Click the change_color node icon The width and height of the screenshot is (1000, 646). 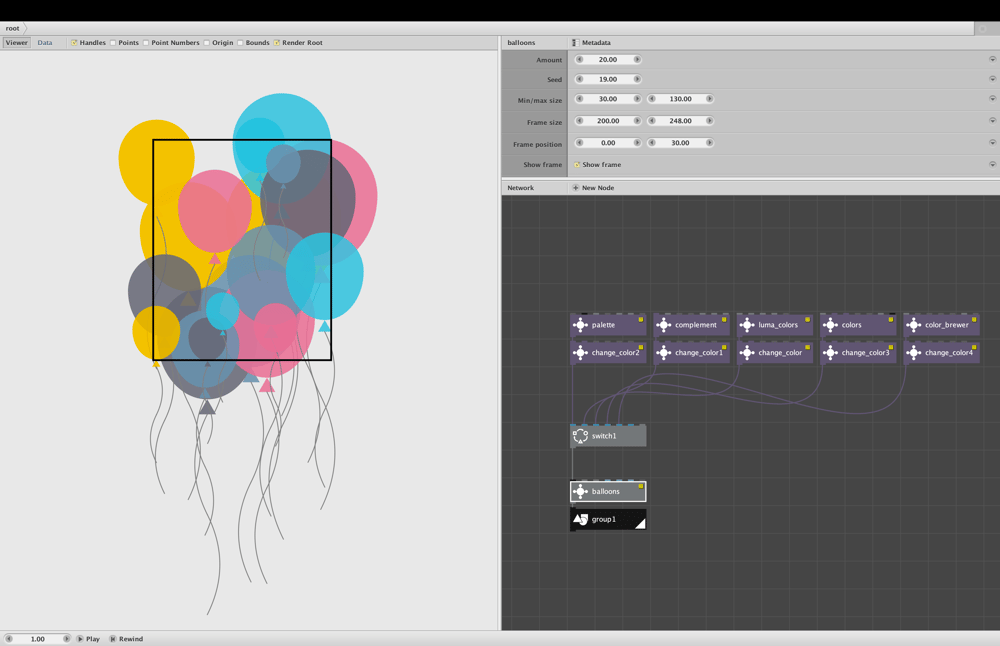(x=747, y=353)
